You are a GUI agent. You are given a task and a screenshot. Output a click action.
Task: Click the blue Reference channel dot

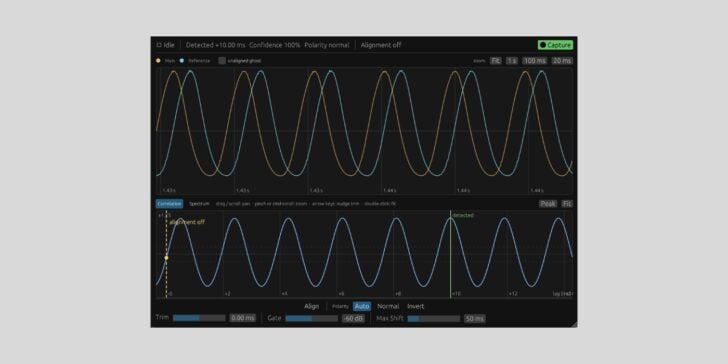tap(182, 60)
